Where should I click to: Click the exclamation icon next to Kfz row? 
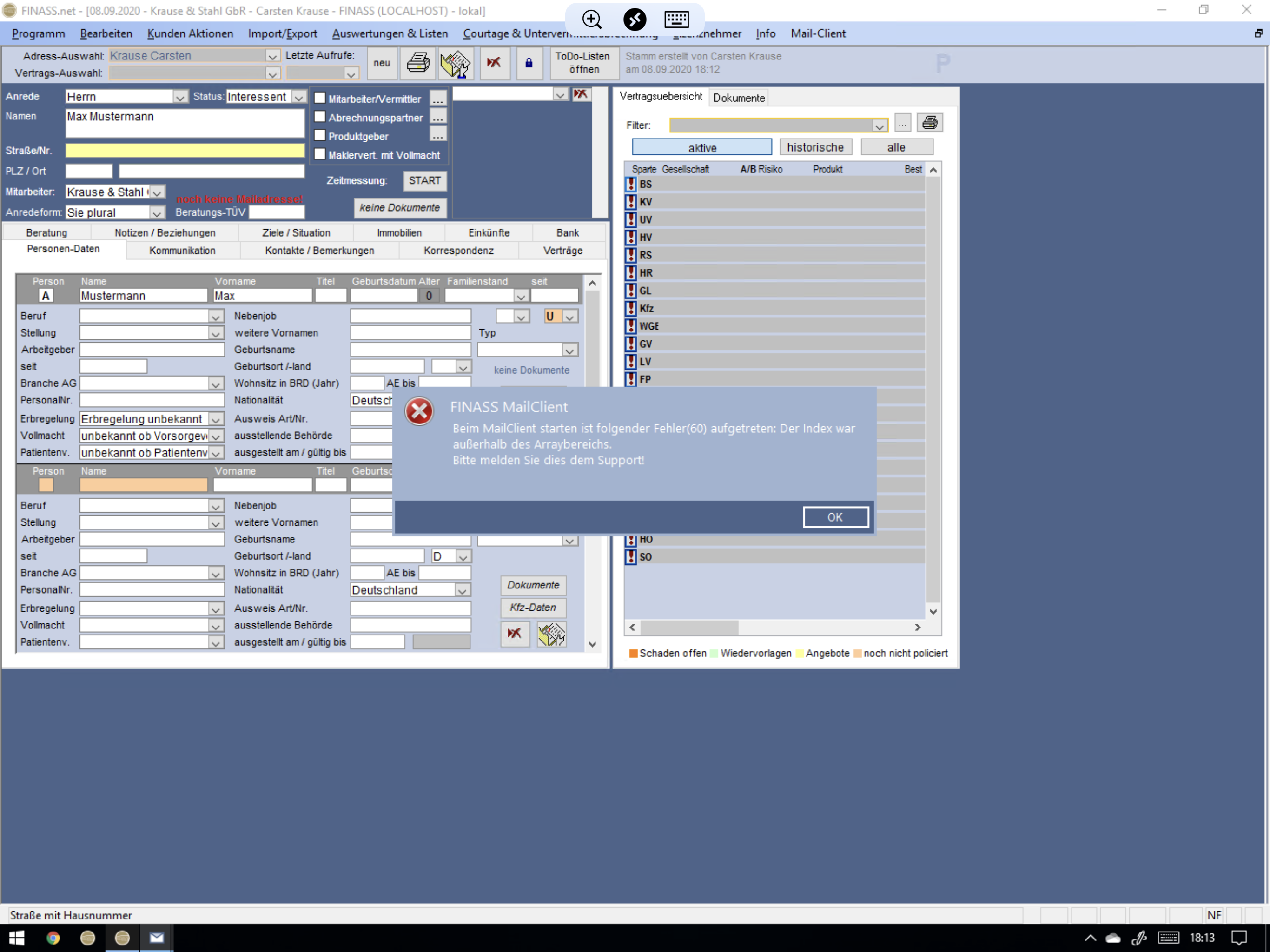pyautogui.click(x=630, y=308)
